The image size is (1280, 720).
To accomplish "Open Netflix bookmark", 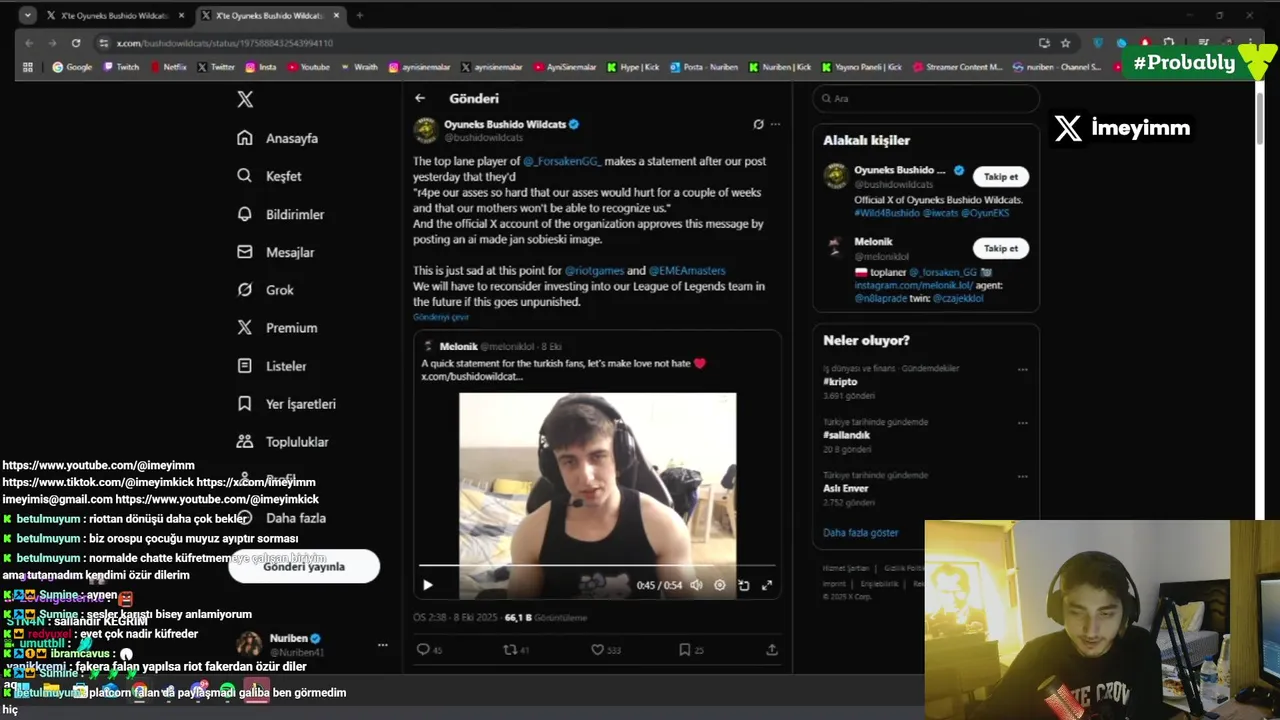I will [x=169, y=67].
